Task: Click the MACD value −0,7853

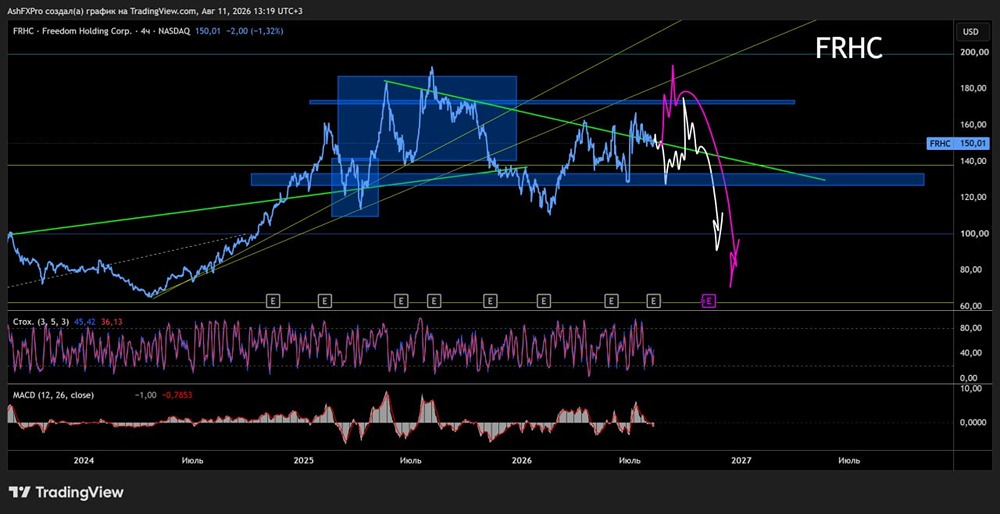Action: click(x=176, y=395)
